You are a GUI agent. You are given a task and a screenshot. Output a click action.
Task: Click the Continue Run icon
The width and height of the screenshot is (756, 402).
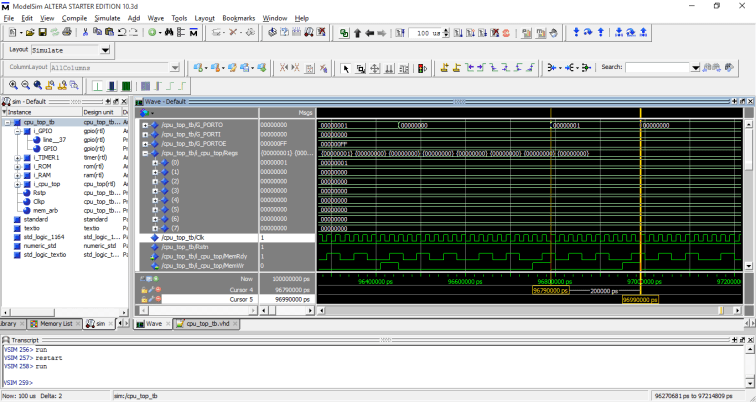(x=471, y=33)
